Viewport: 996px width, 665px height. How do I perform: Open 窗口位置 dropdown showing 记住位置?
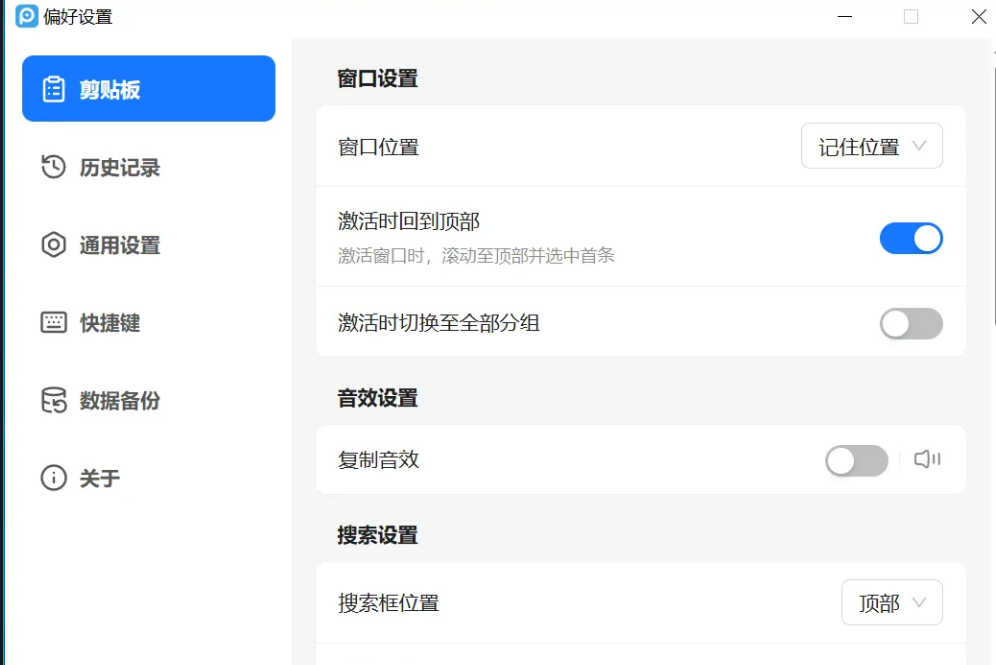click(x=872, y=146)
